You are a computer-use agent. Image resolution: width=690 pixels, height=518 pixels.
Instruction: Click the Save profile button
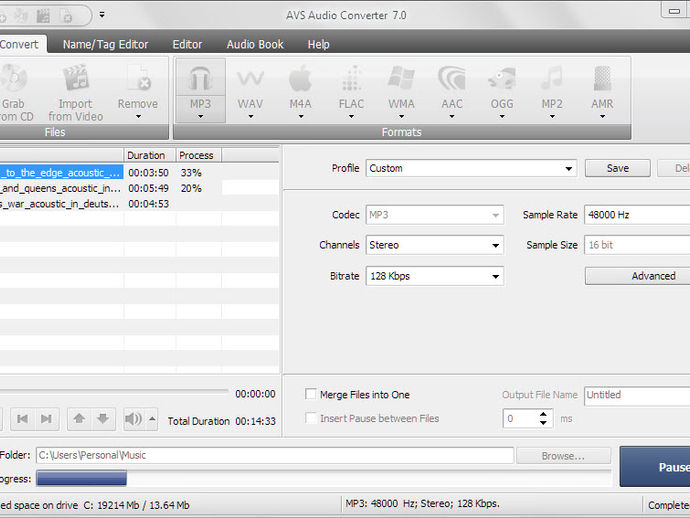point(617,168)
